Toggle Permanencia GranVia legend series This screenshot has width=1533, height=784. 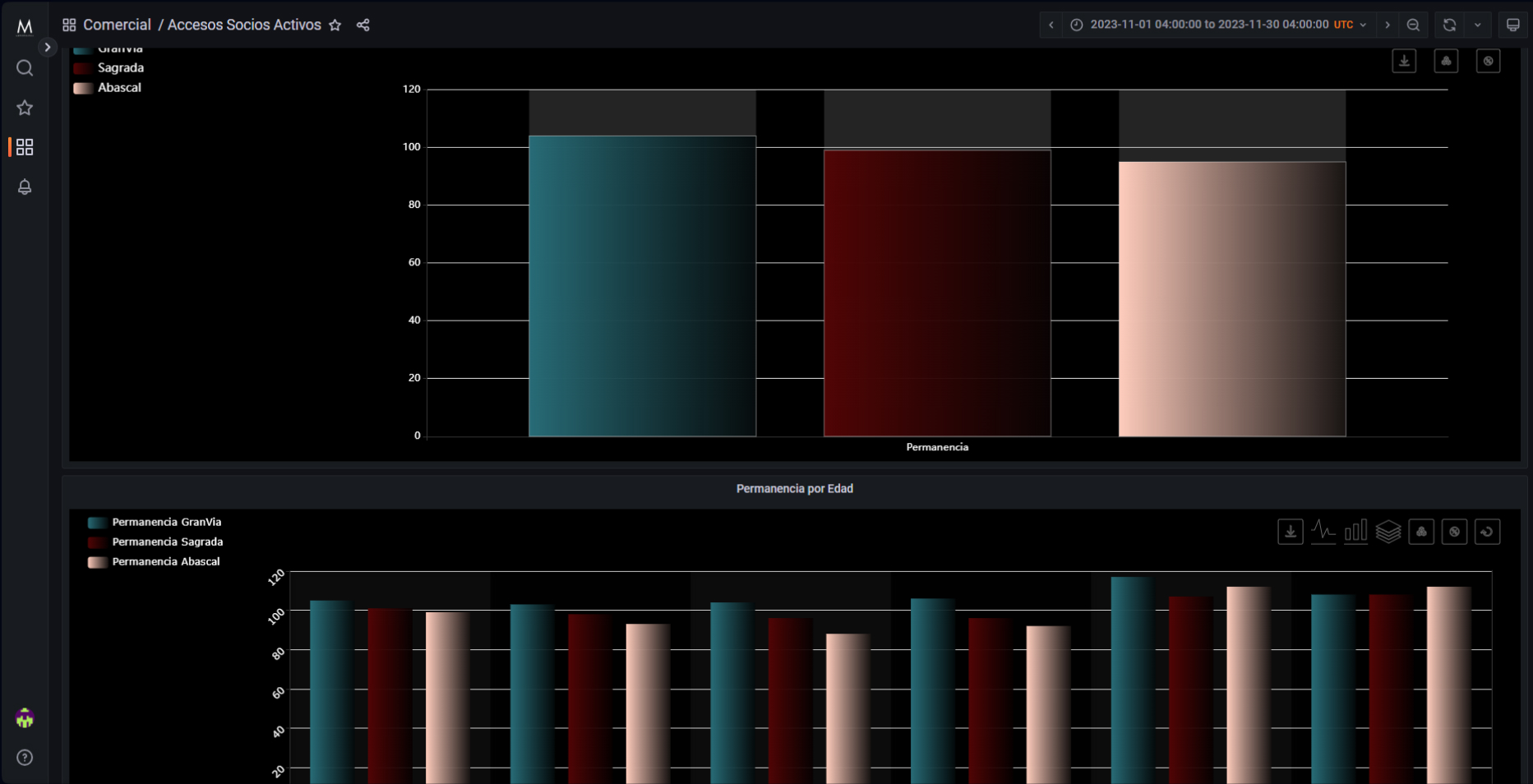click(x=166, y=523)
